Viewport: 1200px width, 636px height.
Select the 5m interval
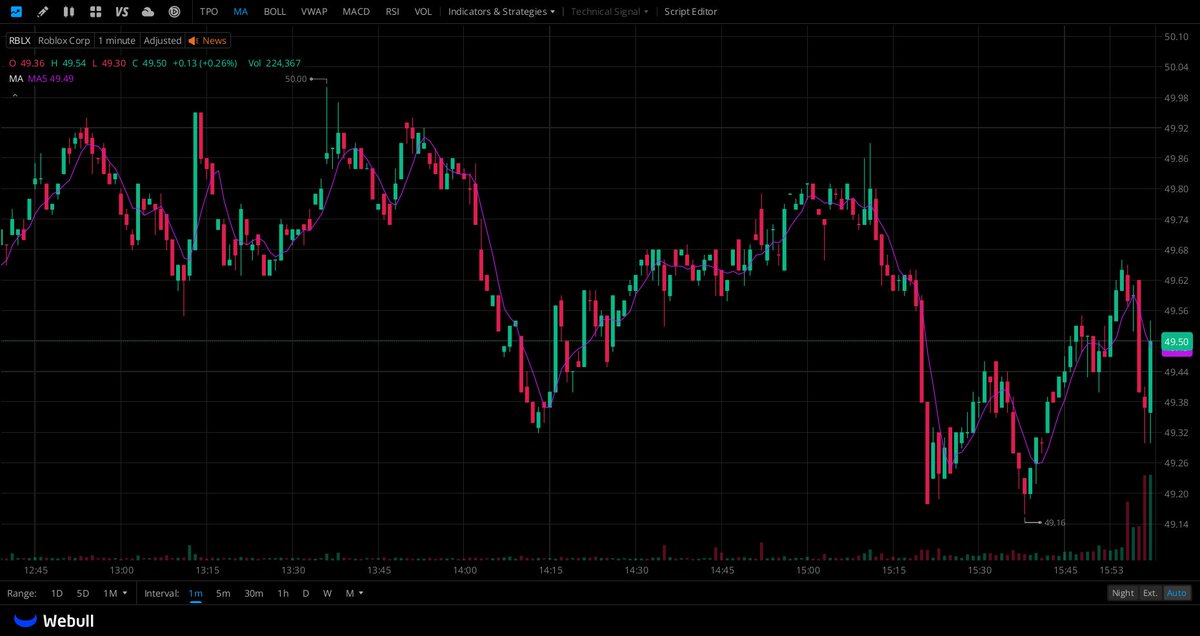tap(223, 593)
